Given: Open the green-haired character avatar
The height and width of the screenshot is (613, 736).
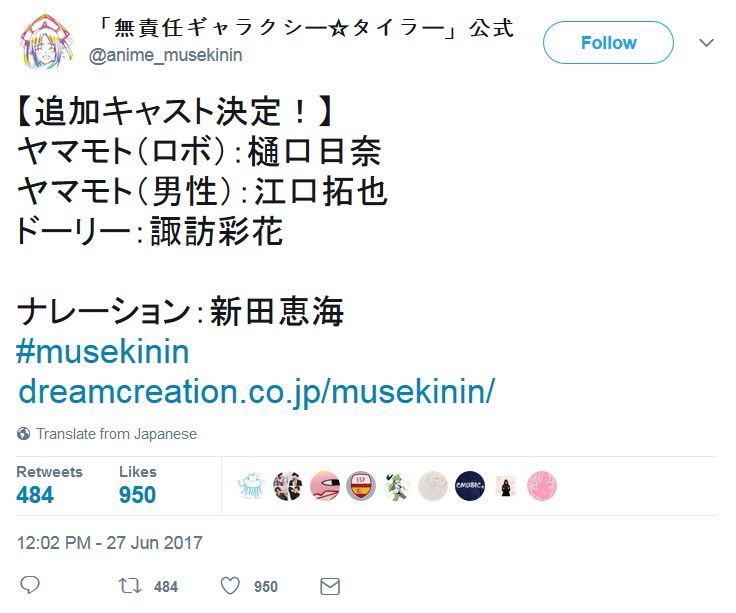Looking at the screenshot, I should click(397, 486).
